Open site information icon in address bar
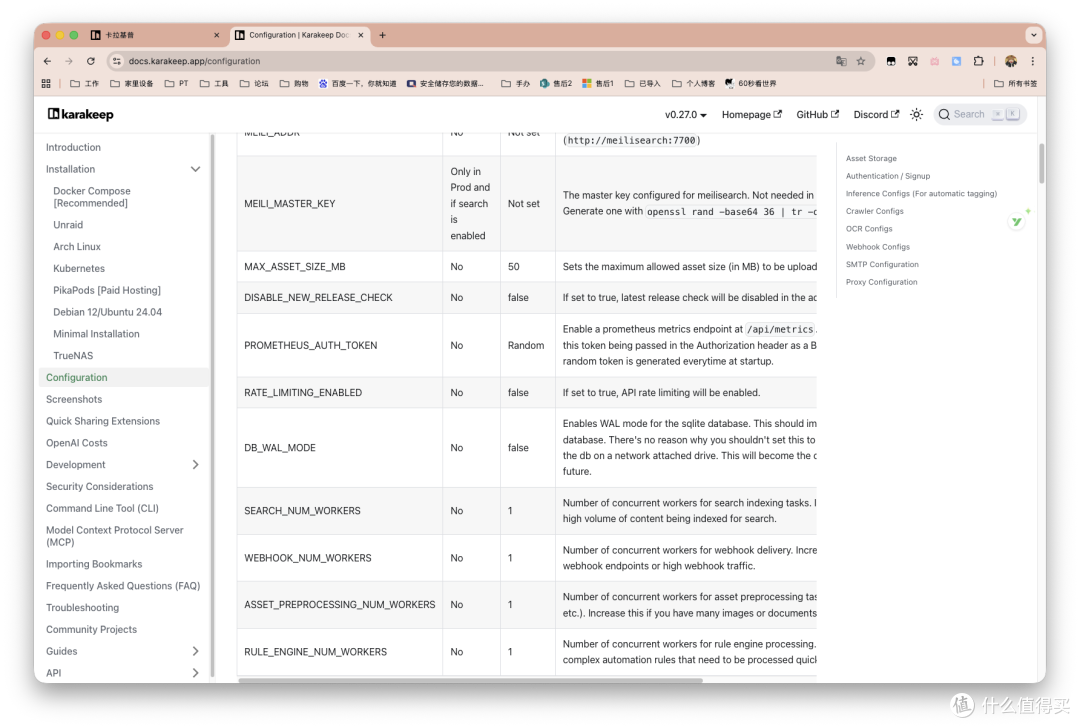Screen dimensions: 1080x728 point(117,61)
